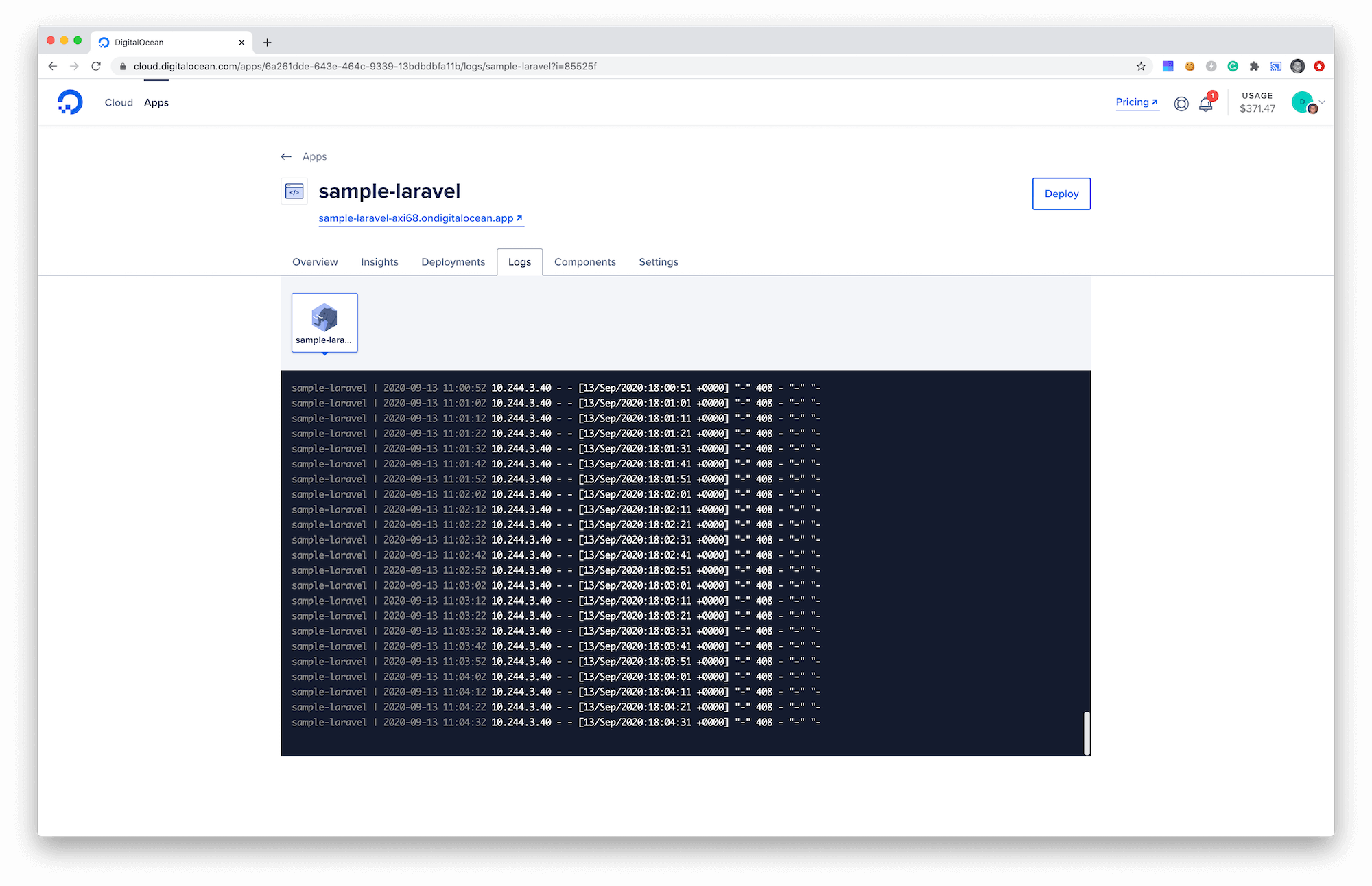Image resolution: width=1372 pixels, height=886 pixels.
Task: Click the Insights tab
Action: [379, 262]
